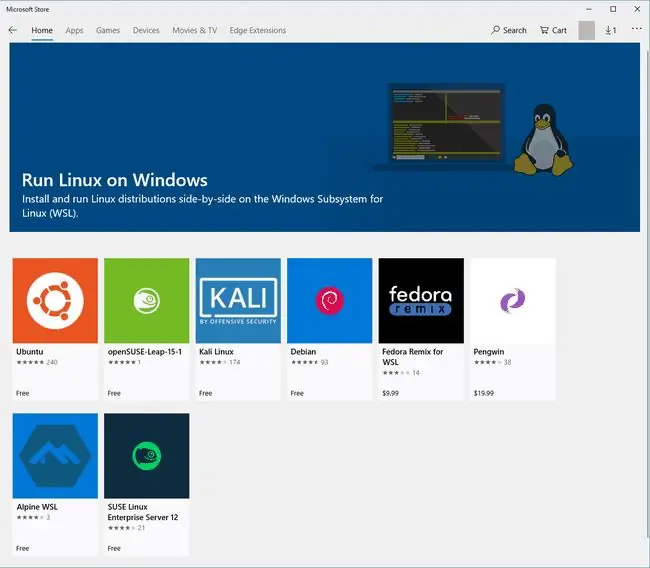Image resolution: width=650 pixels, height=568 pixels.
Task: Open the shopping Cart
Action: [553, 30]
